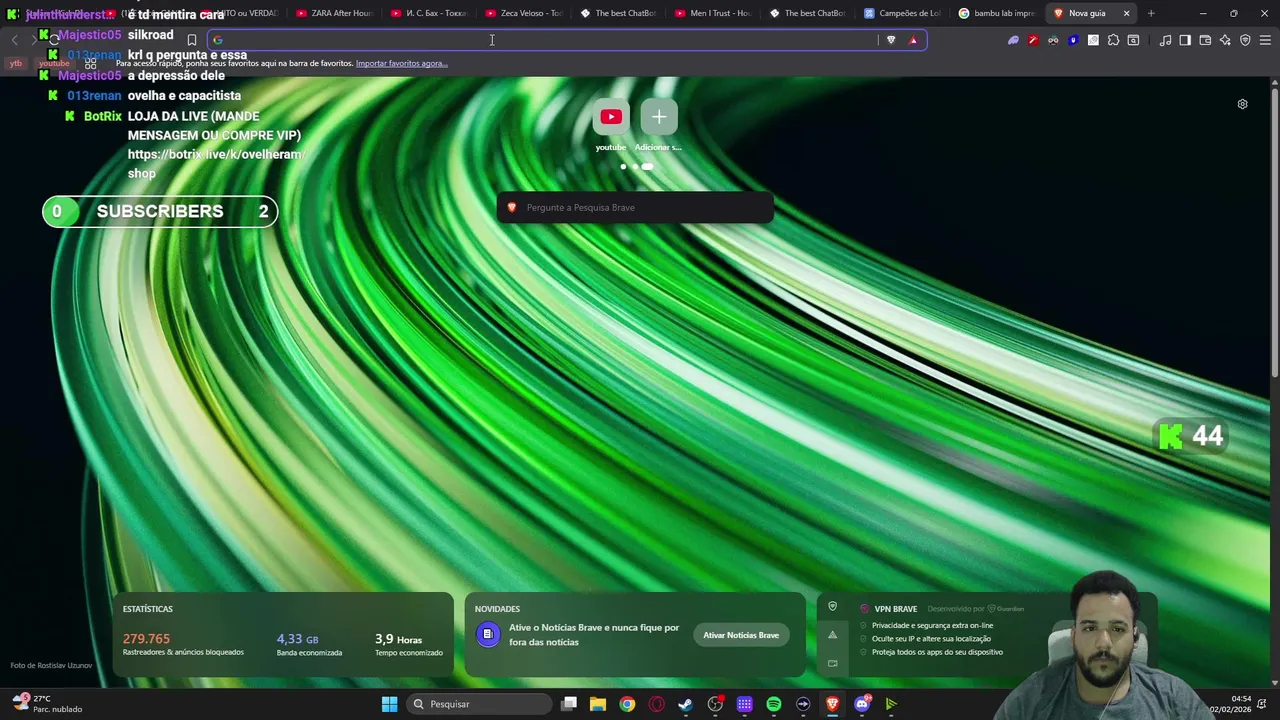This screenshot has height=720, width=1280.
Task: Open the Brave Wallet icon
Action: click(x=1205, y=40)
